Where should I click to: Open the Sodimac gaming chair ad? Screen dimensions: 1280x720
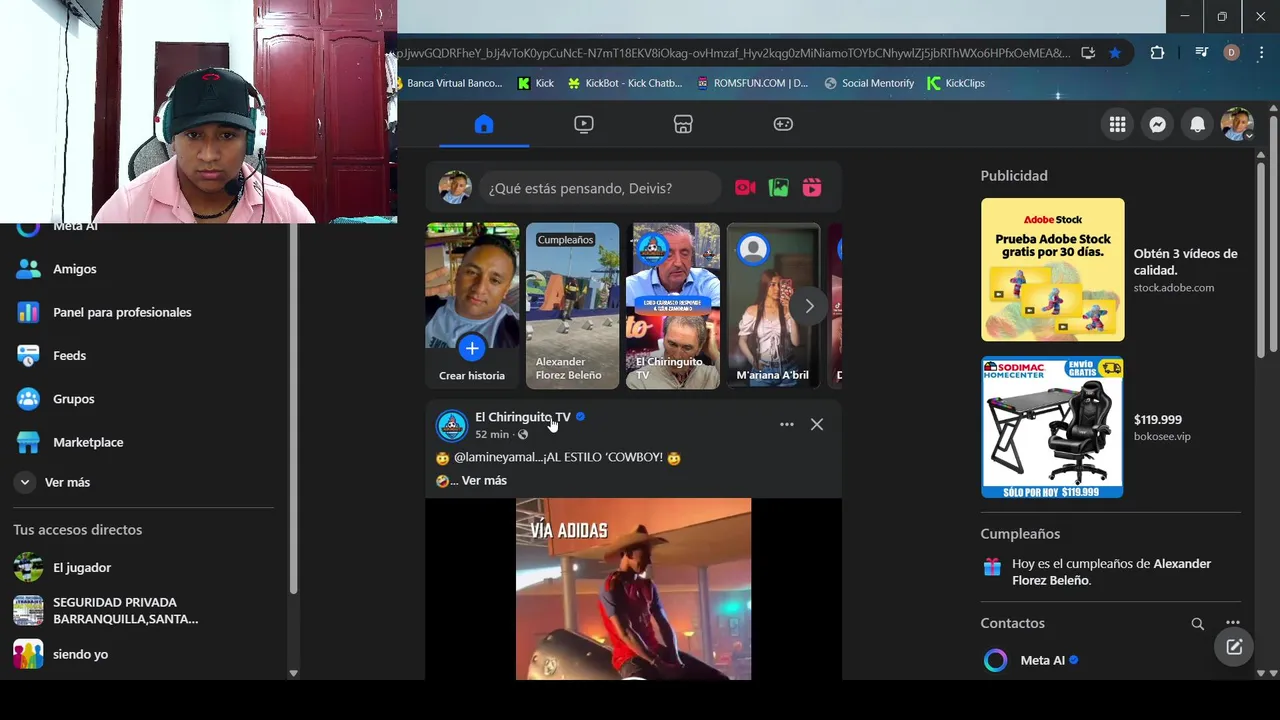(1052, 427)
